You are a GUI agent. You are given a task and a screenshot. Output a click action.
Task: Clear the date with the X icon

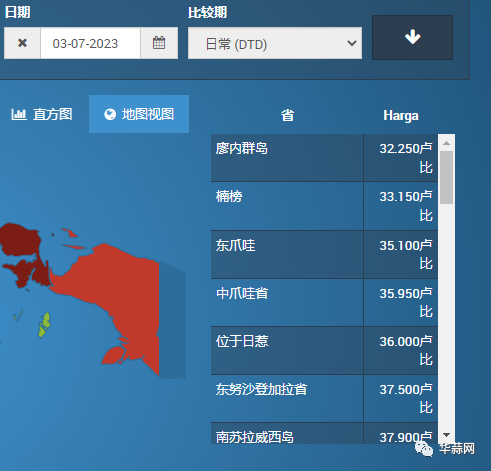click(x=22, y=43)
